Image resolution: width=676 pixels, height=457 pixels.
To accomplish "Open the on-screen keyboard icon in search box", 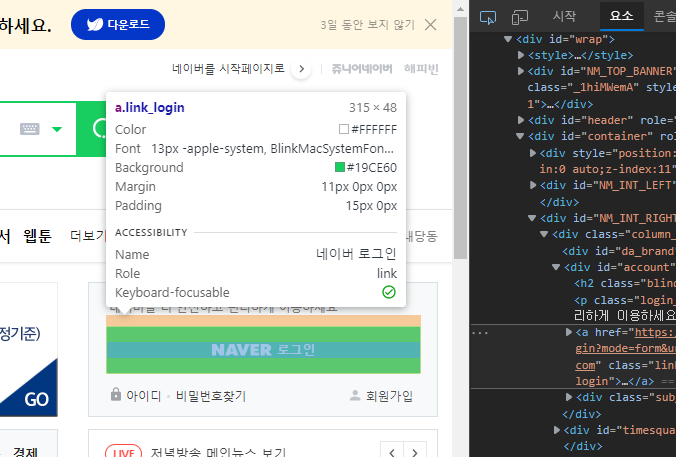I will (x=30, y=128).
